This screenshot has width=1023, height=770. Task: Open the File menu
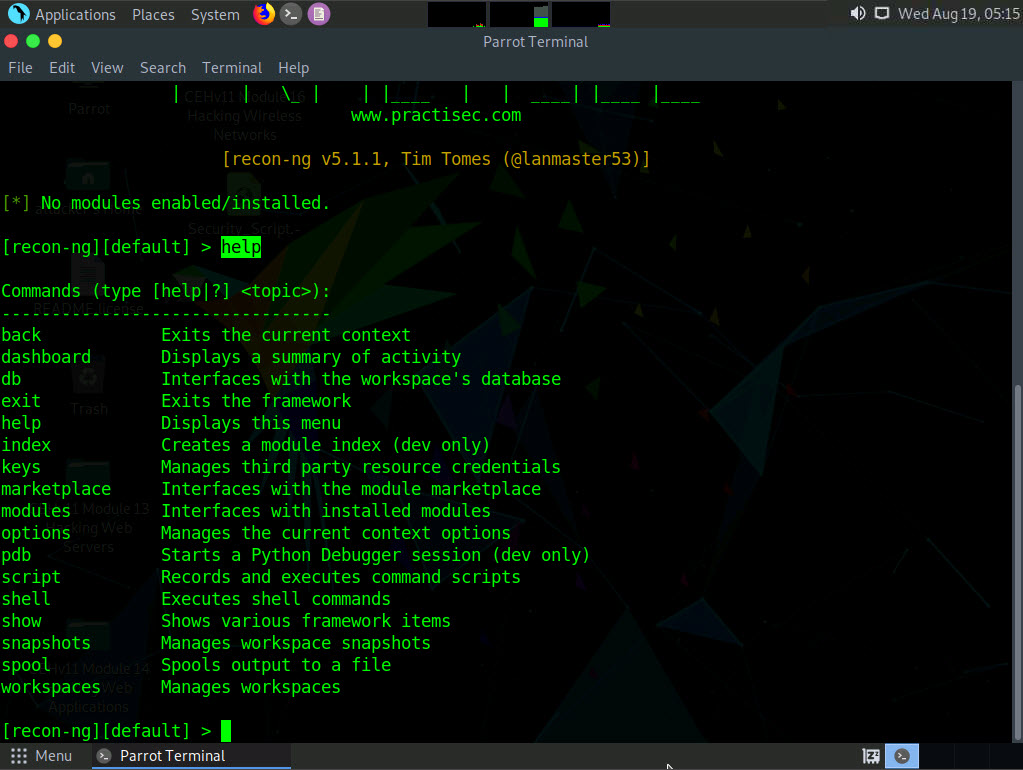pyautogui.click(x=20, y=68)
